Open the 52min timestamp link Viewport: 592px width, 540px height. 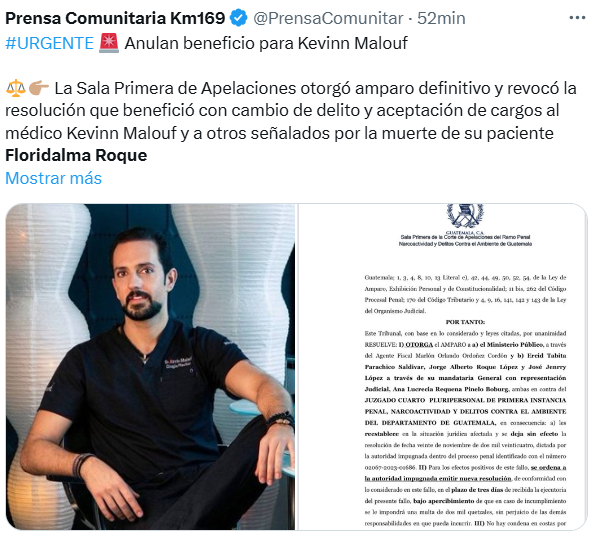pos(441,18)
